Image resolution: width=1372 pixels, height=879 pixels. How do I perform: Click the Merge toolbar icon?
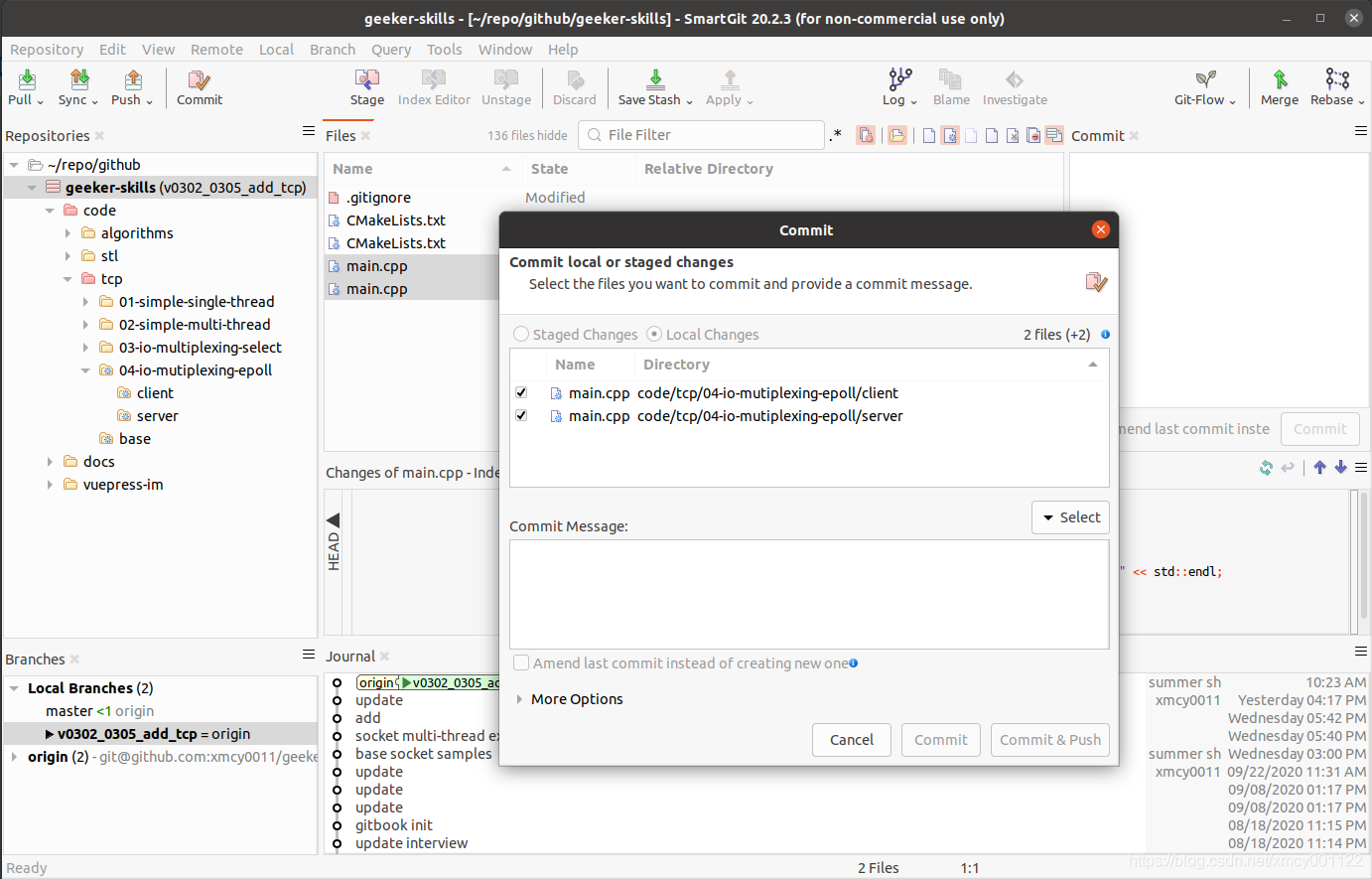coord(1280,79)
